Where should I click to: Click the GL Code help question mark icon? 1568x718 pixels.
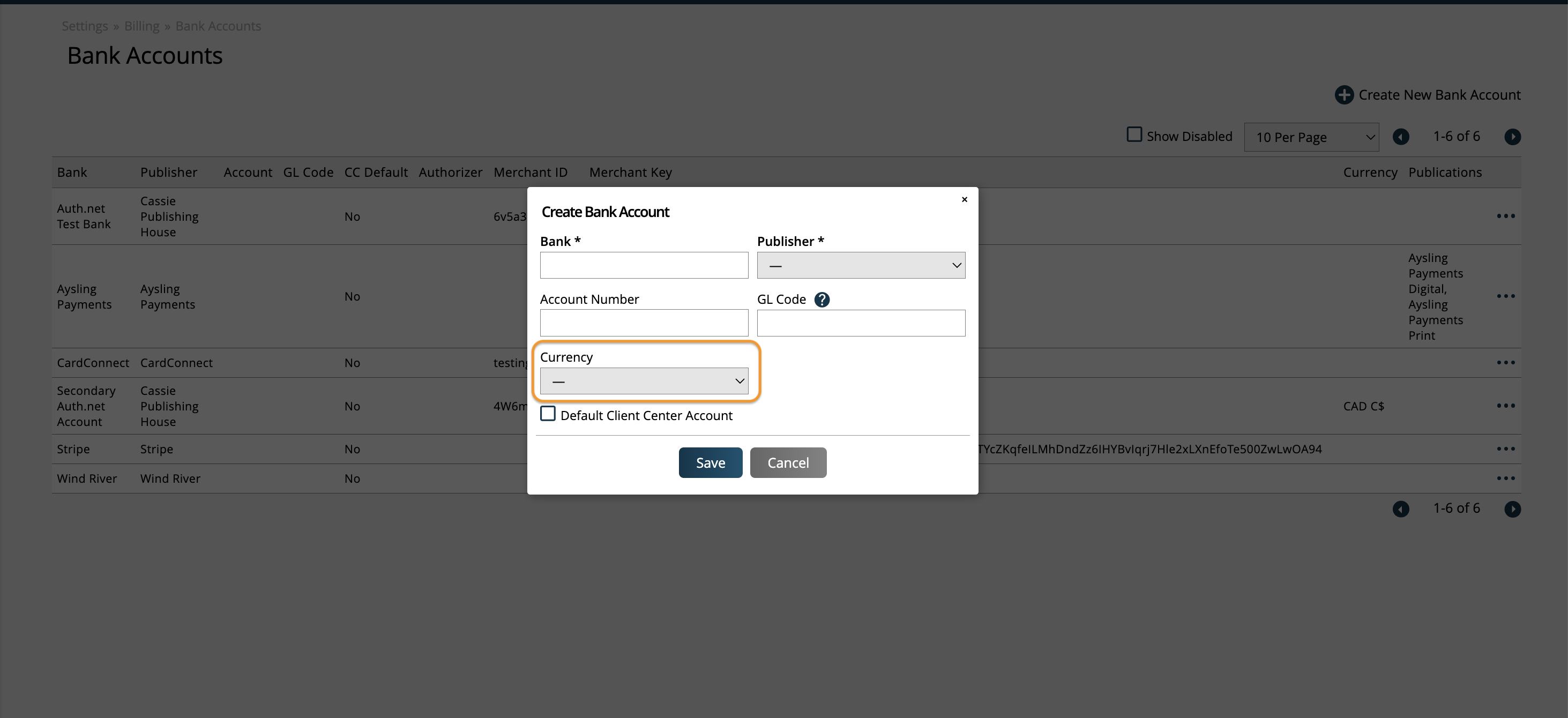coord(823,300)
